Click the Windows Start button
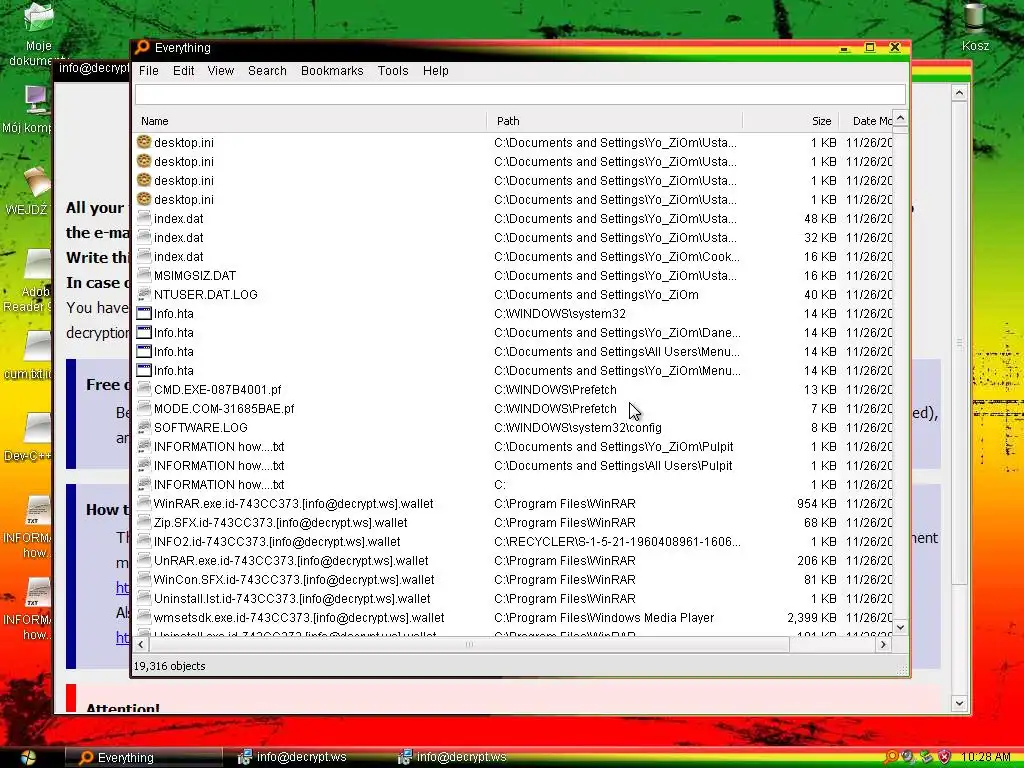Image resolution: width=1024 pixels, height=768 pixels. pos(27,758)
